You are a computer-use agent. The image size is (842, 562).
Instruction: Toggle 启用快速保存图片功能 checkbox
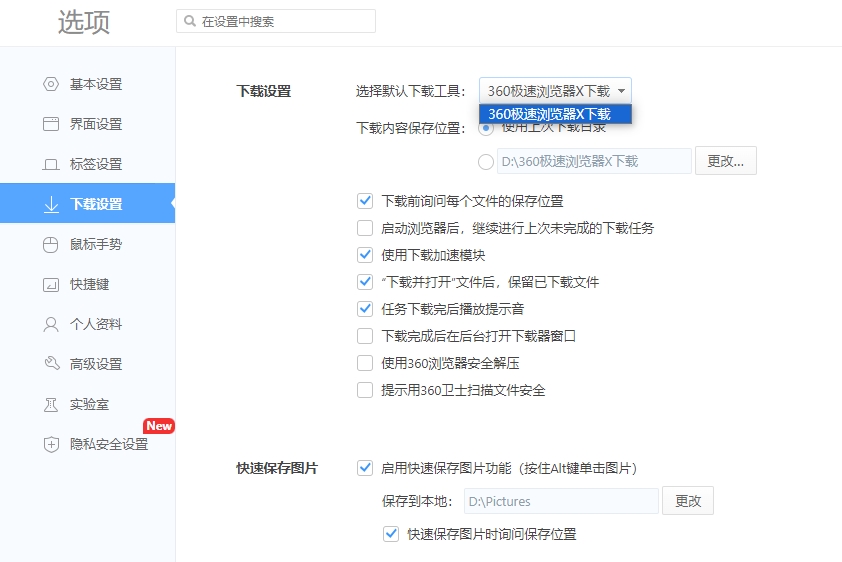[365, 468]
